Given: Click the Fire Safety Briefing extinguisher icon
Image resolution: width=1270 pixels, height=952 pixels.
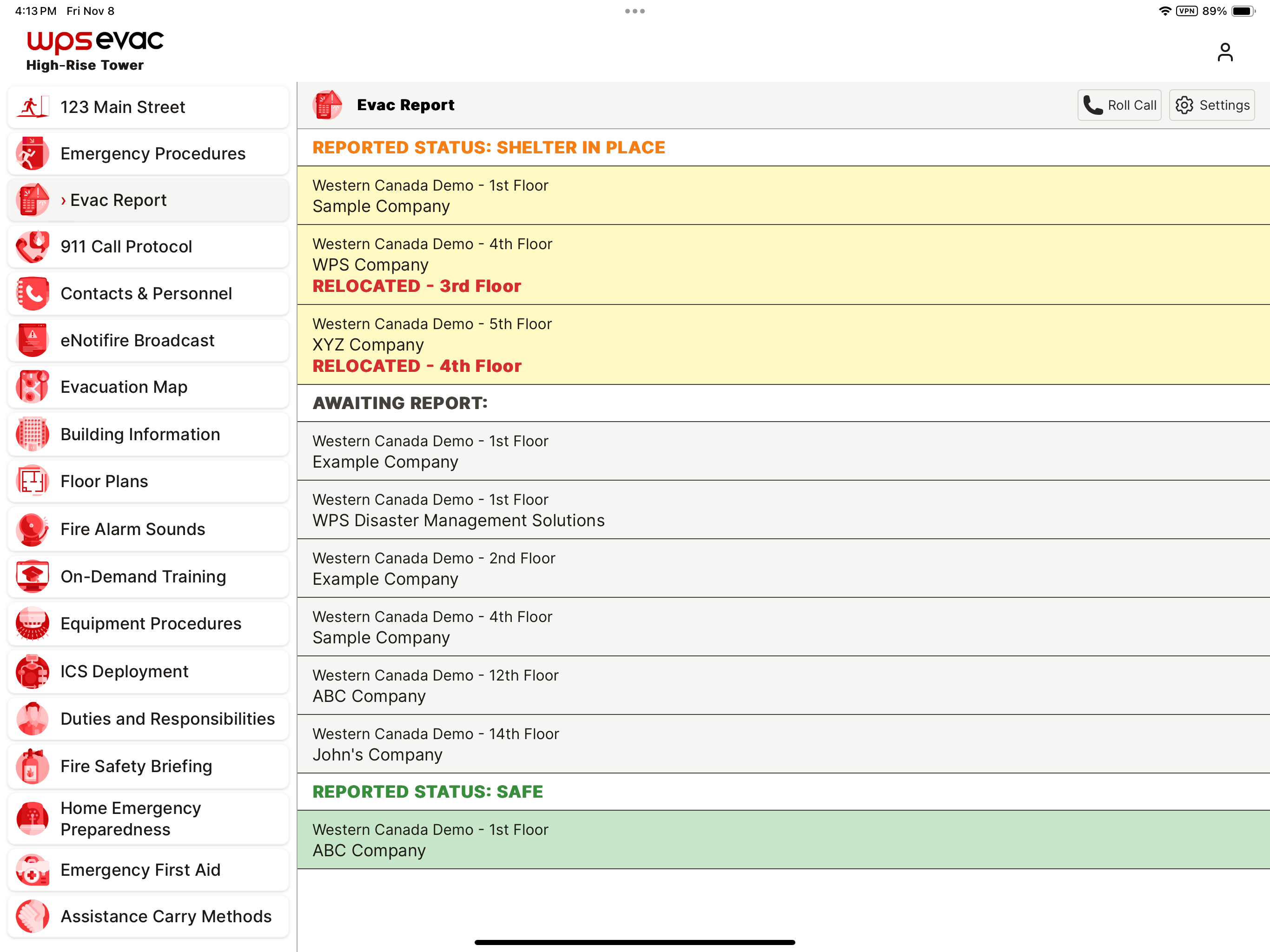Looking at the screenshot, I should tap(33, 766).
